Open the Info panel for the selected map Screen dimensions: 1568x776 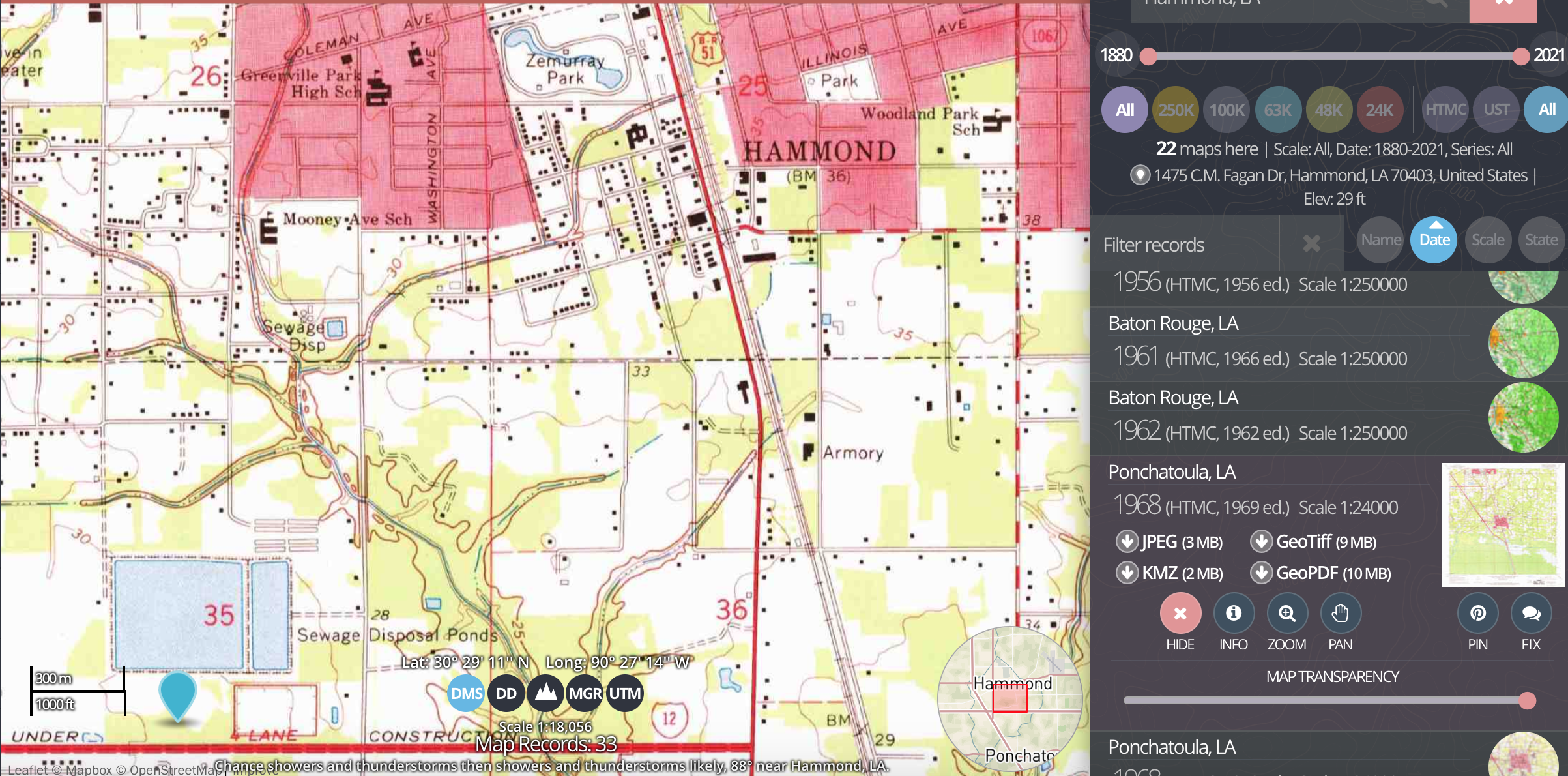[x=1233, y=613]
